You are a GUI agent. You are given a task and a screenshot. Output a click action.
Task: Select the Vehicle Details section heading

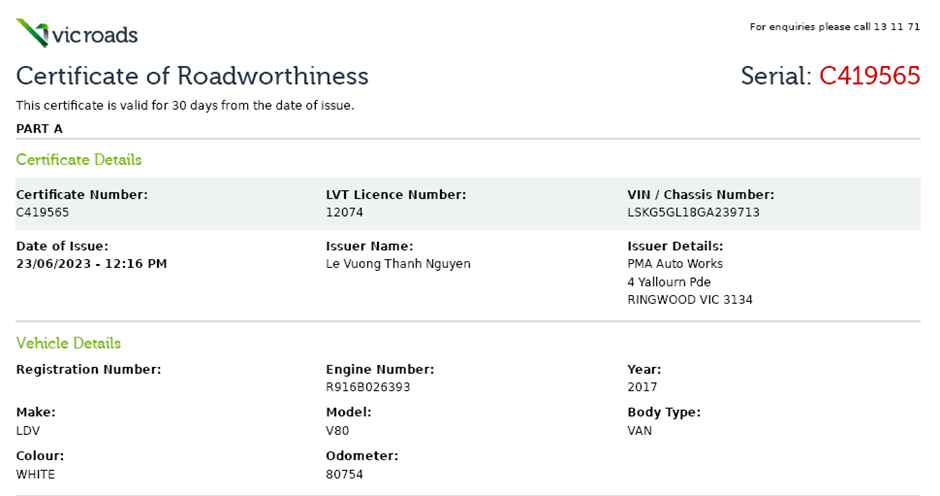[x=68, y=343]
